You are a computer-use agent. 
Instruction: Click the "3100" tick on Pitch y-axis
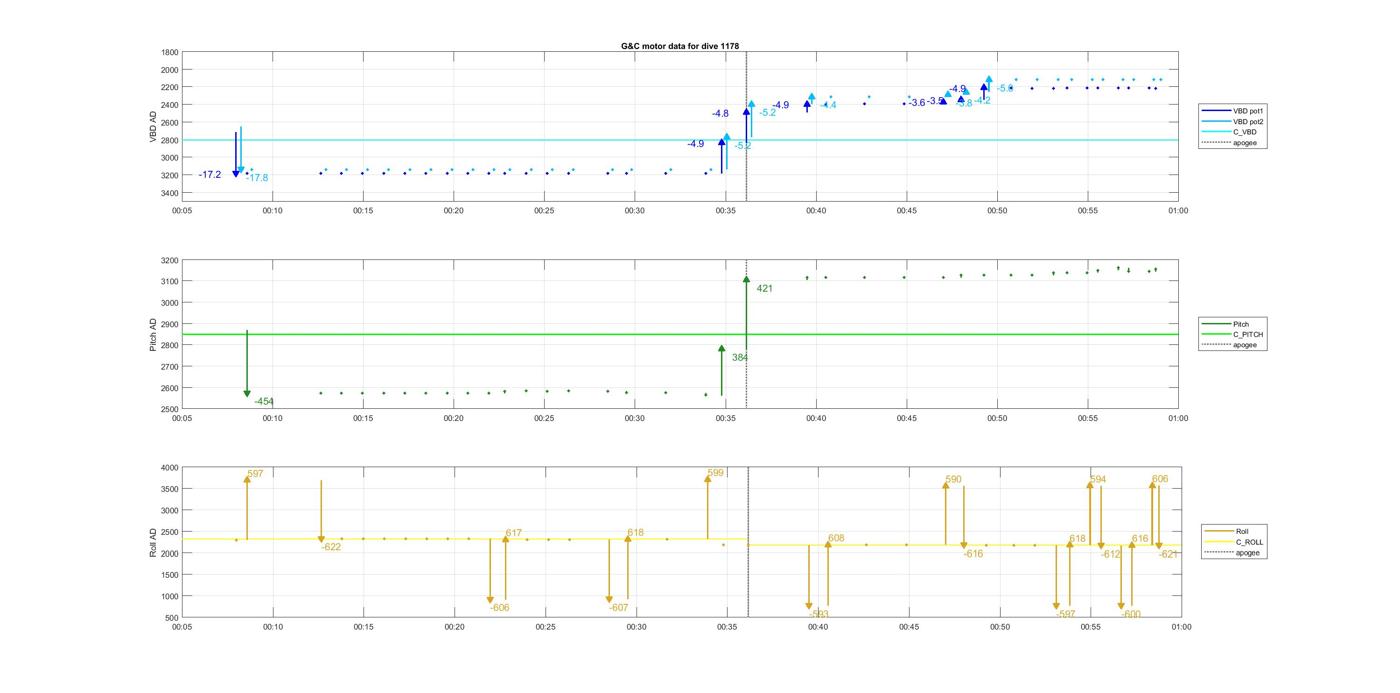170,282
